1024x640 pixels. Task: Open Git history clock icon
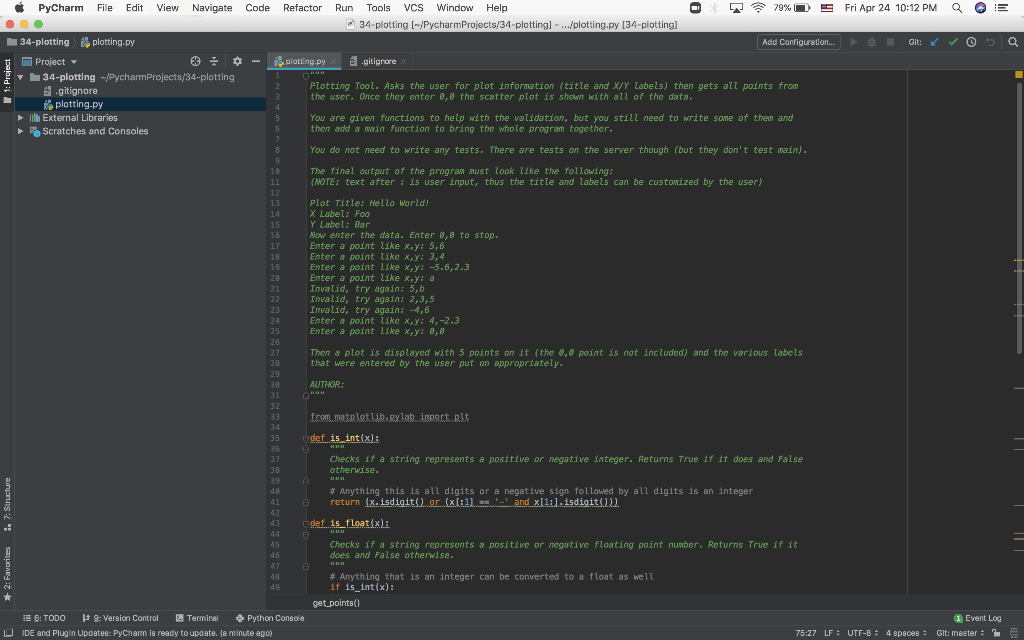pyautogui.click(x=970, y=42)
